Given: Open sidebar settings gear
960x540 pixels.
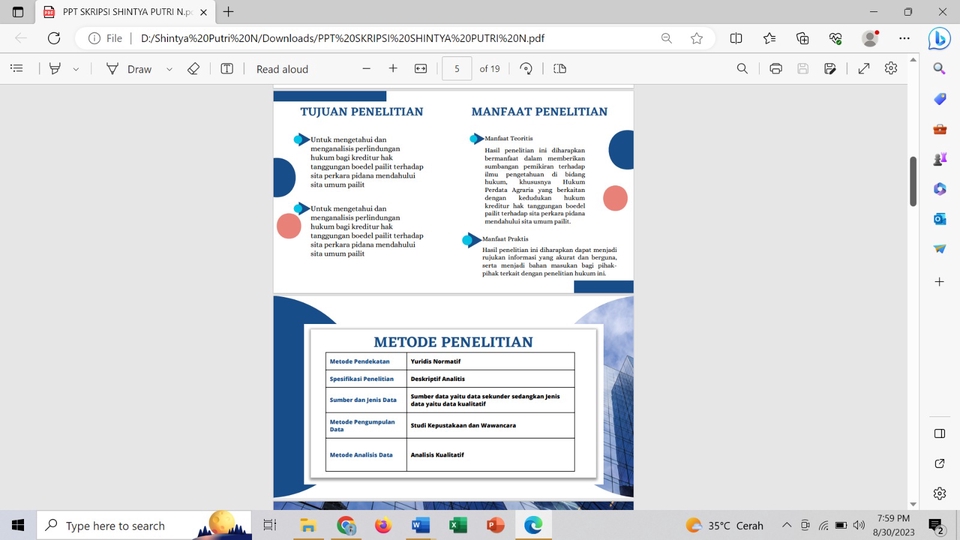Looking at the screenshot, I should tap(939, 493).
